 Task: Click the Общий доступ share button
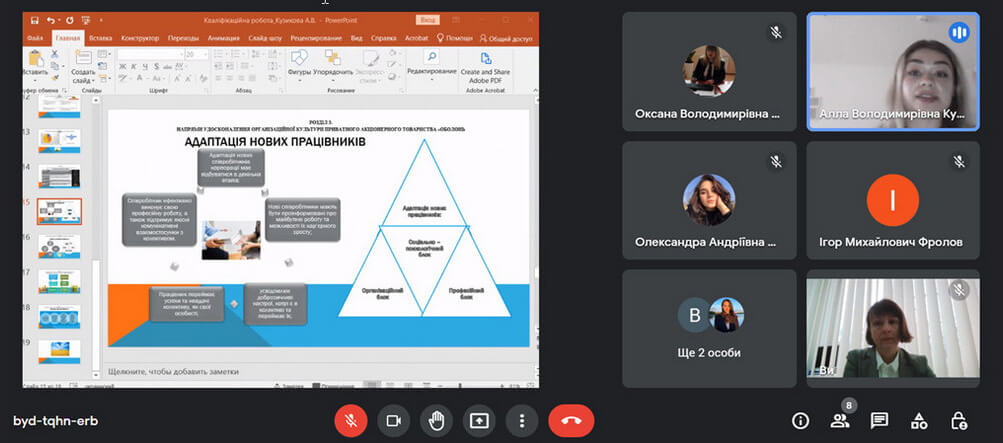click(507, 38)
